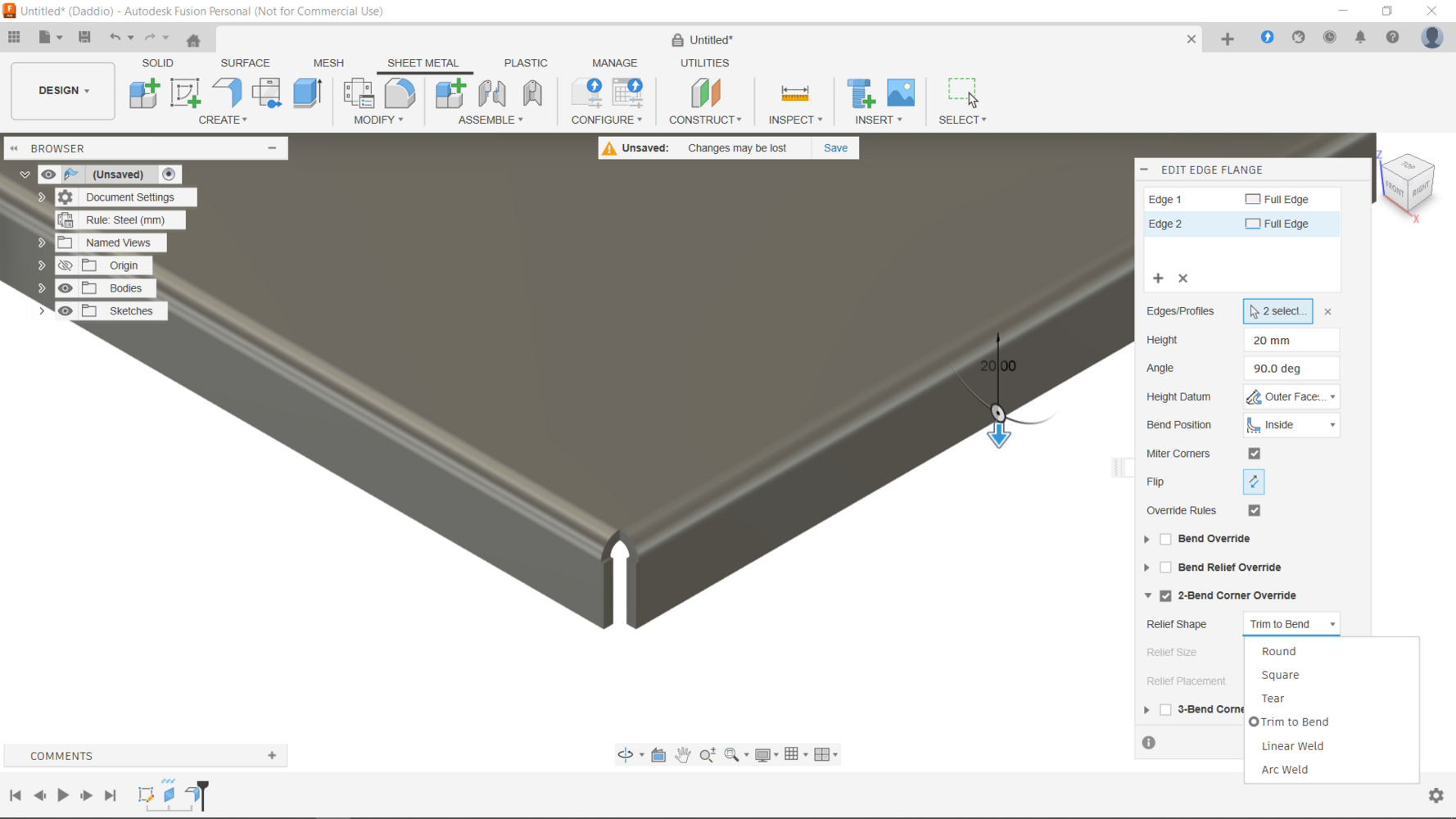The width and height of the screenshot is (1456, 819).
Task: Choose Tear from relief shape list
Action: [x=1273, y=699]
